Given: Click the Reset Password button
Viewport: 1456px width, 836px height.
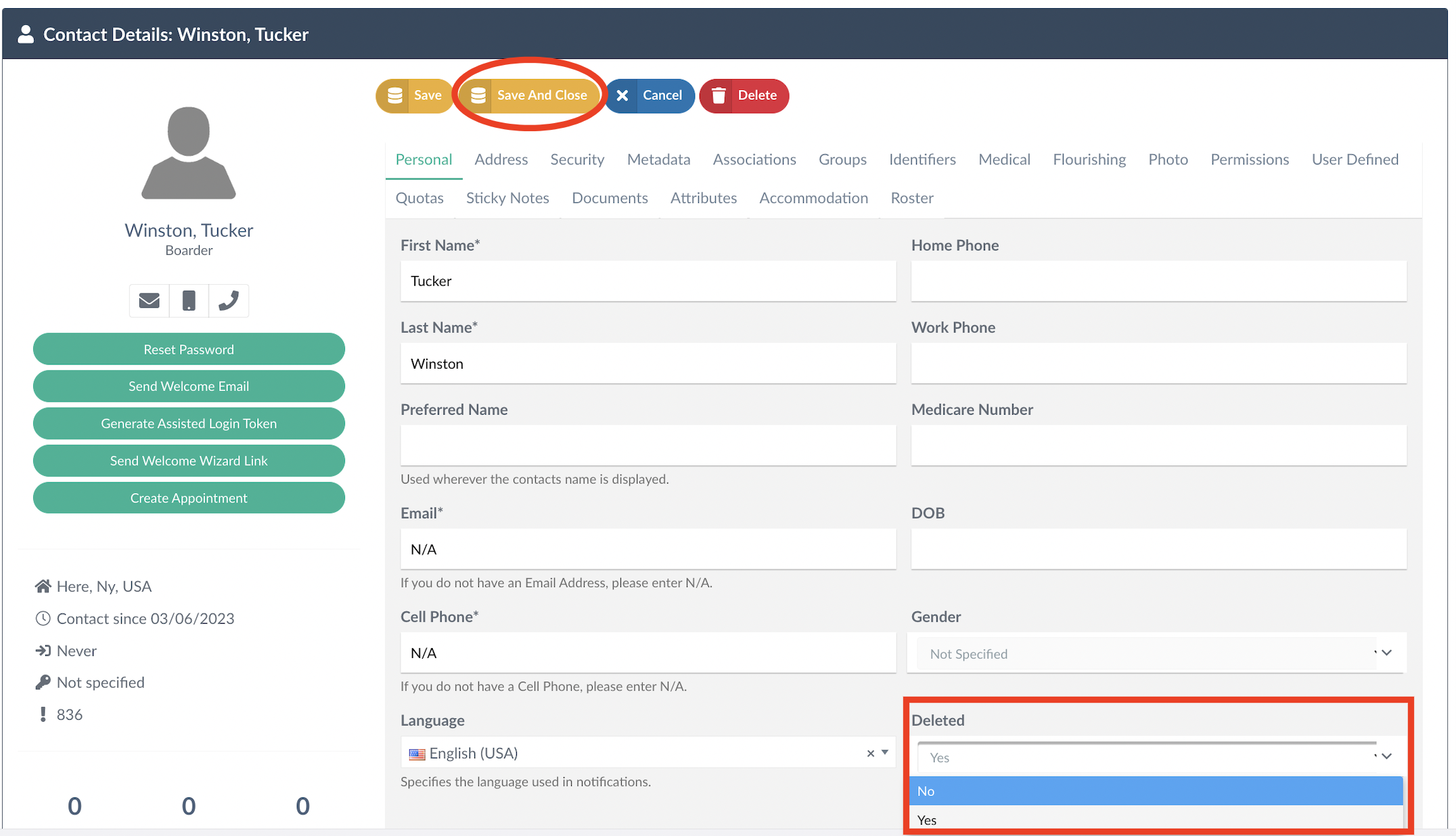Looking at the screenshot, I should coord(189,349).
